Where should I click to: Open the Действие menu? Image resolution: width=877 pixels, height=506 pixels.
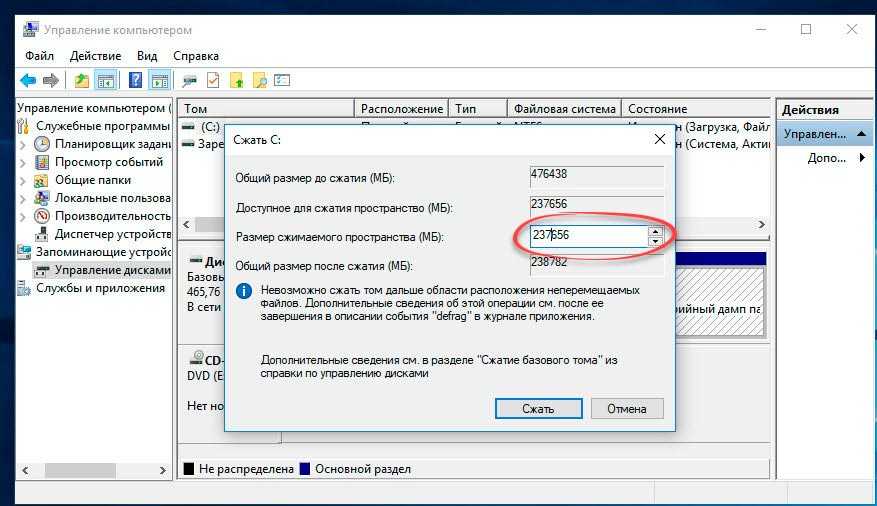coord(95,56)
